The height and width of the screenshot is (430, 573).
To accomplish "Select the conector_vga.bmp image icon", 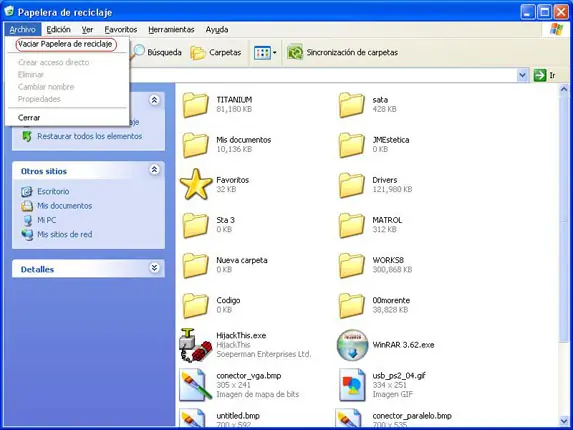I will click(x=195, y=385).
